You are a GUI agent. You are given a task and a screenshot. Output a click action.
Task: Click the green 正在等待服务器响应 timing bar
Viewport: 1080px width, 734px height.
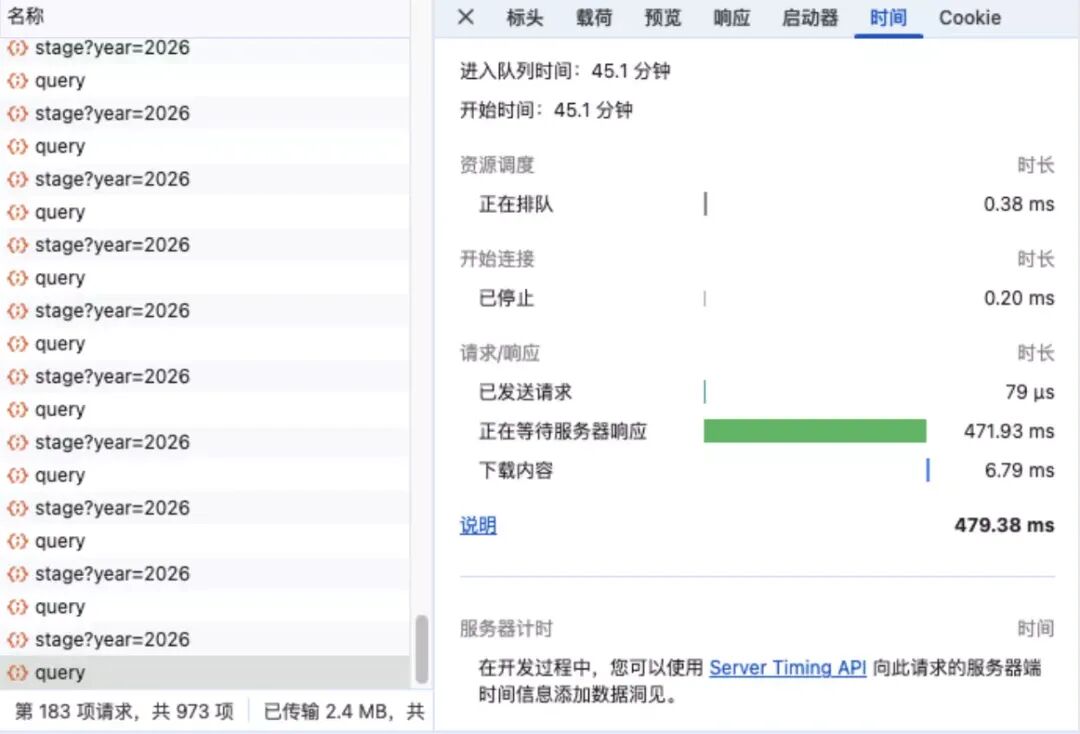coord(815,431)
